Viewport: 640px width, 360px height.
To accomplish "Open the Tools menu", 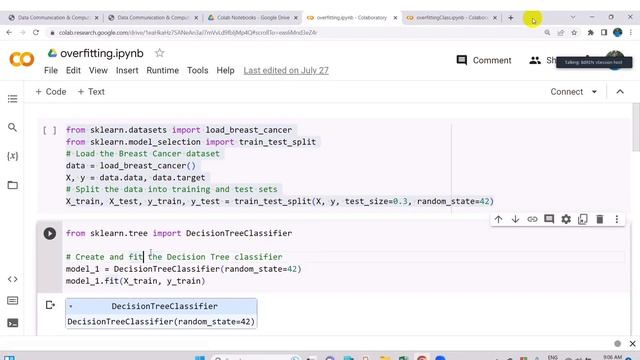I will pyautogui.click(x=198, y=70).
